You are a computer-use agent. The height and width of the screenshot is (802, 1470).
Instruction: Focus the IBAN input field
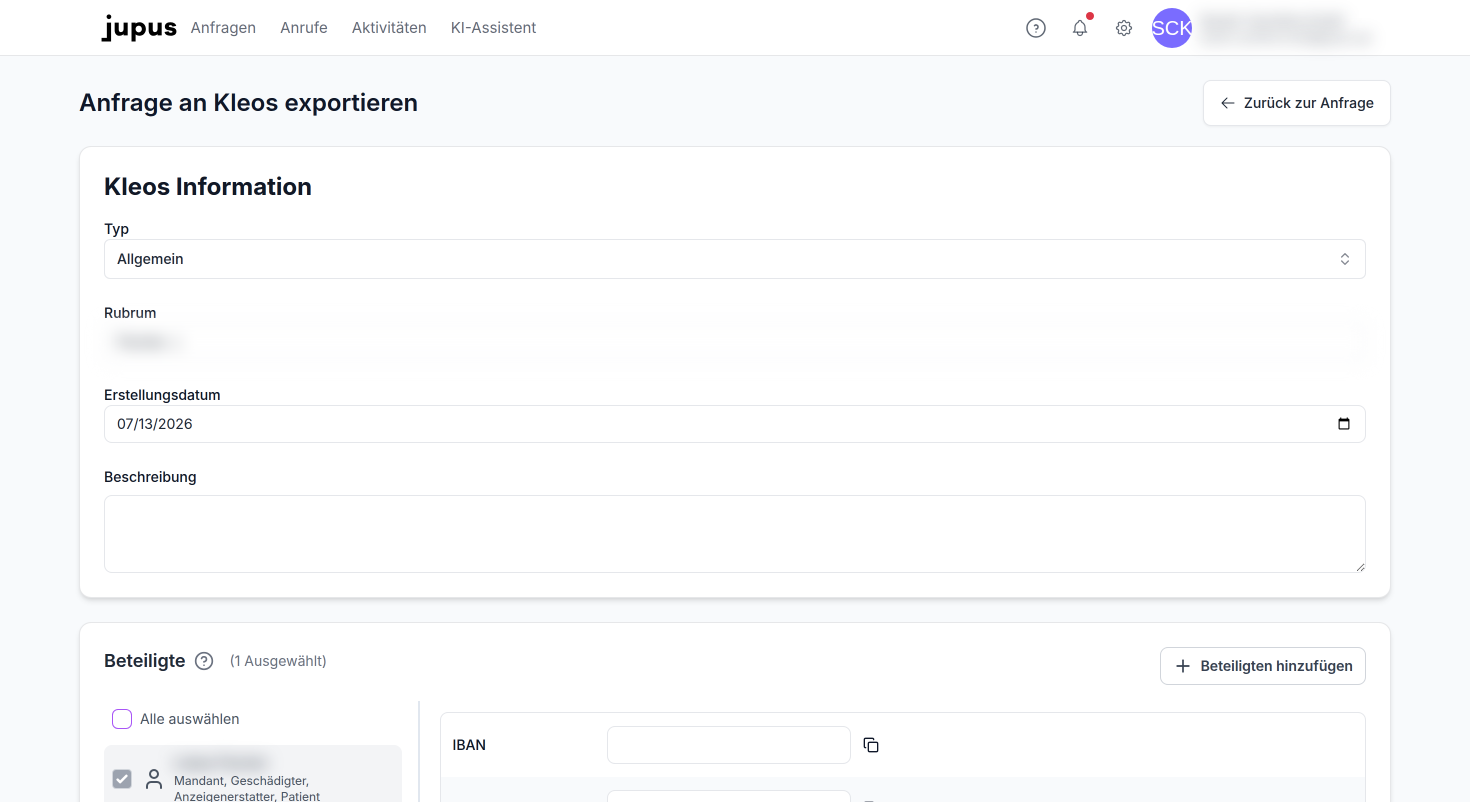(x=729, y=745)
